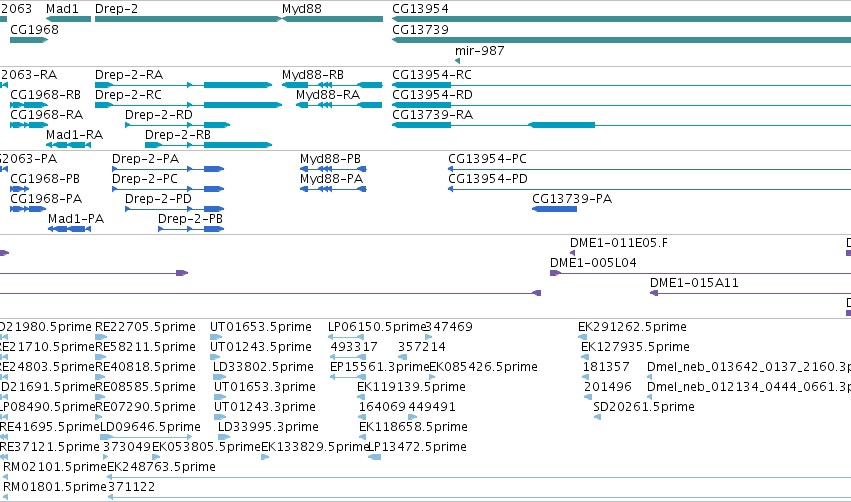Click protein CG1968-PA
851x502 pixels.
click(28, 209)
